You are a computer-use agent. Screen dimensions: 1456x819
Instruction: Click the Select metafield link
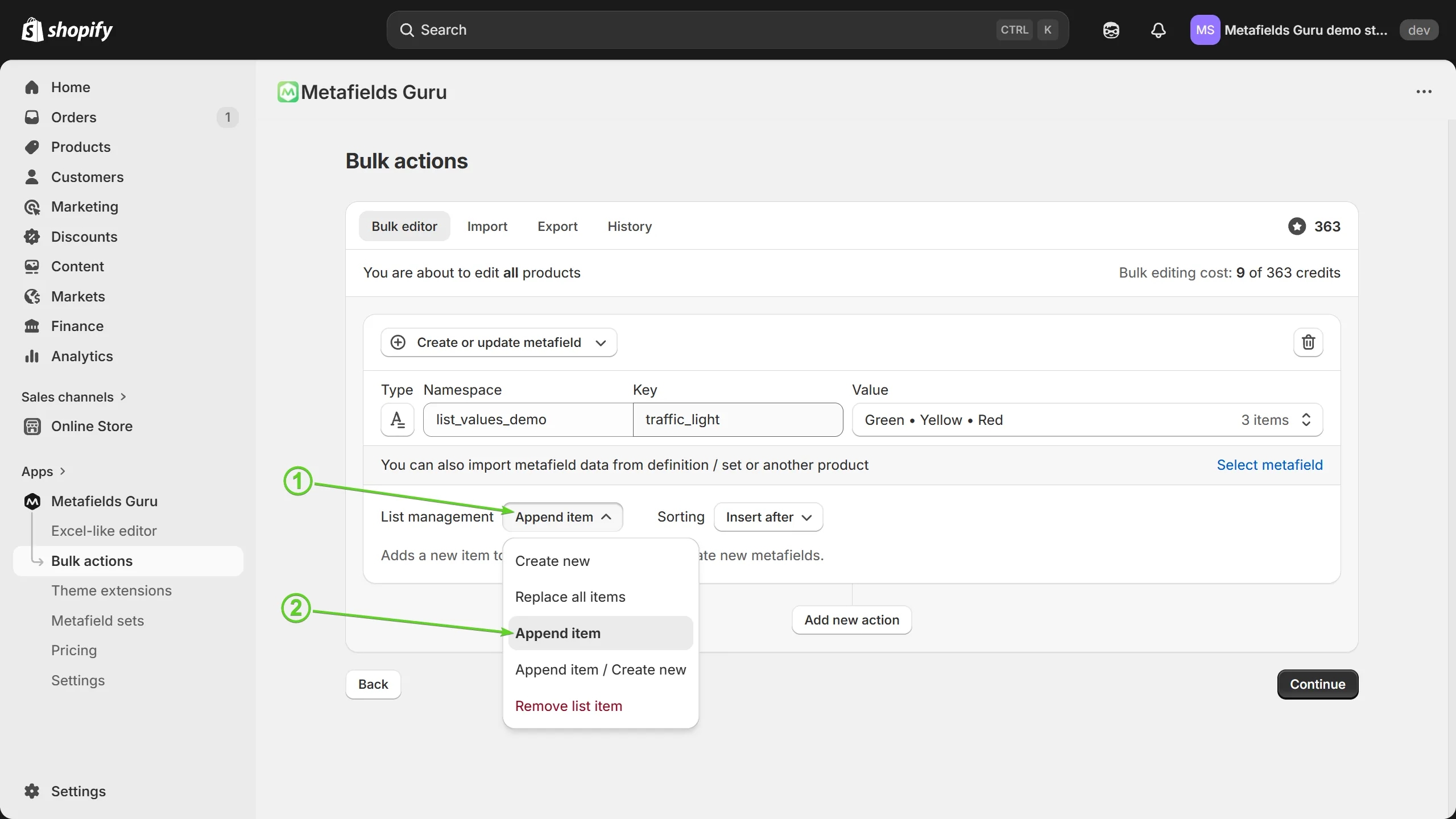tap(1269, 465)
